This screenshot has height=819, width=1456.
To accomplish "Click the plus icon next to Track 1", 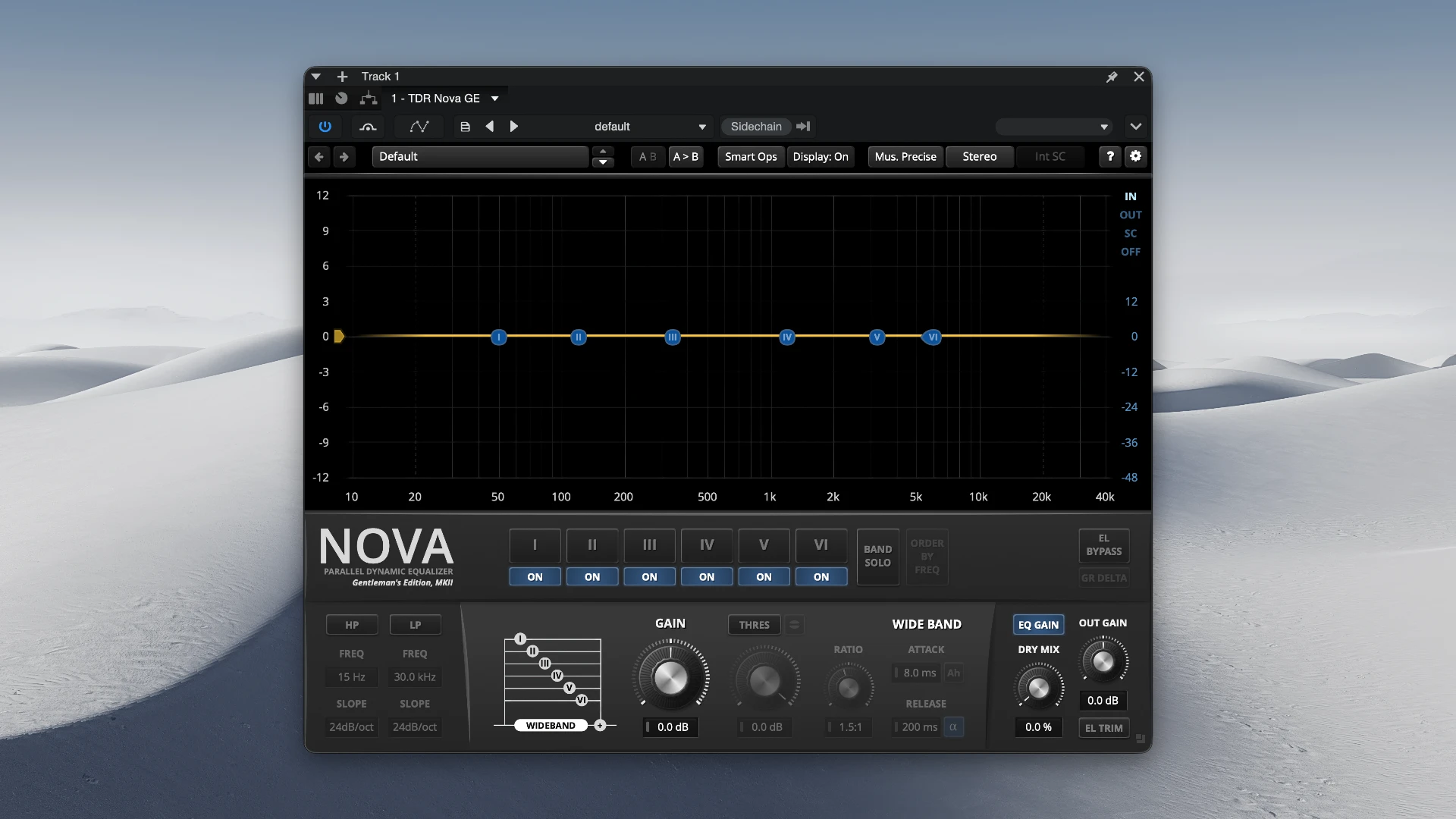I will coord(342,77).
